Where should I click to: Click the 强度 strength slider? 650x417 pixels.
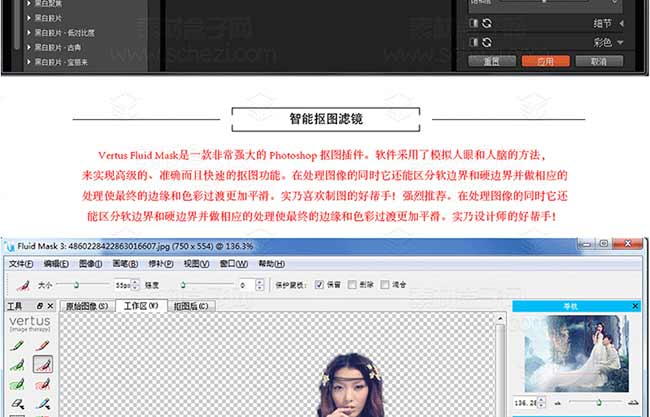[x=207, y=284]
